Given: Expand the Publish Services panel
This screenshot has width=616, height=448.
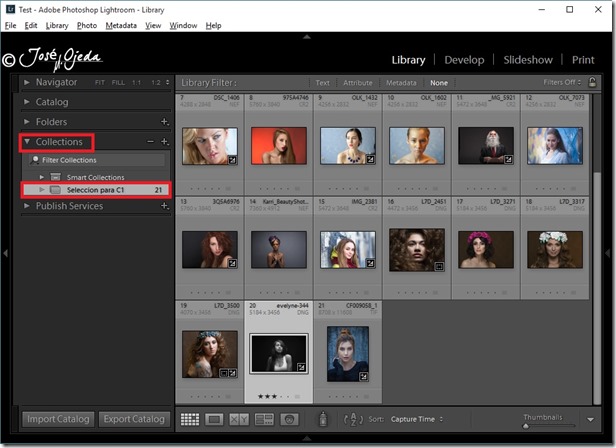Looking at the screenshot, I should (x=27, y=206).
